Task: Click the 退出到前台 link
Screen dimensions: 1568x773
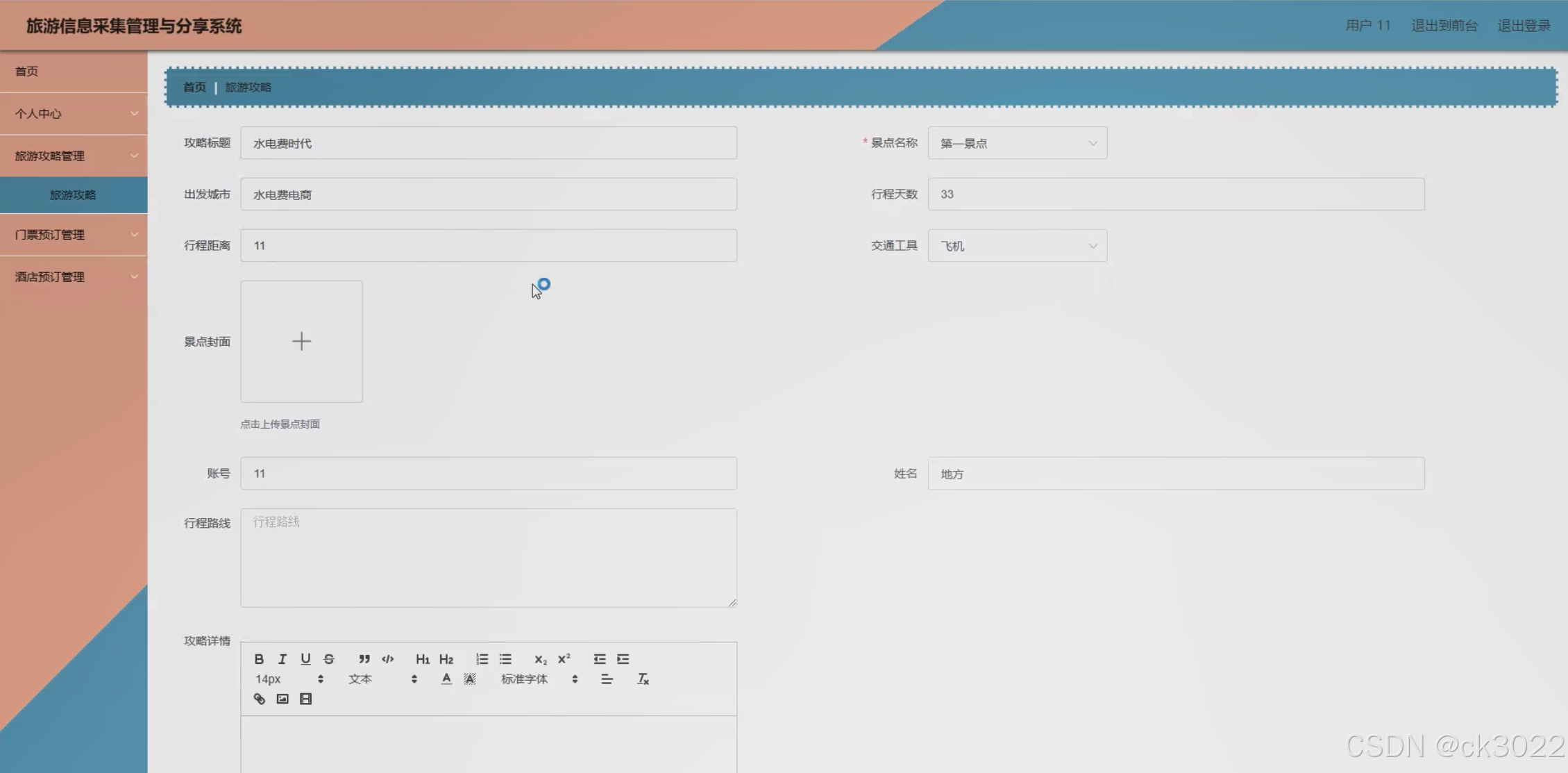Action: (1444, 26)
